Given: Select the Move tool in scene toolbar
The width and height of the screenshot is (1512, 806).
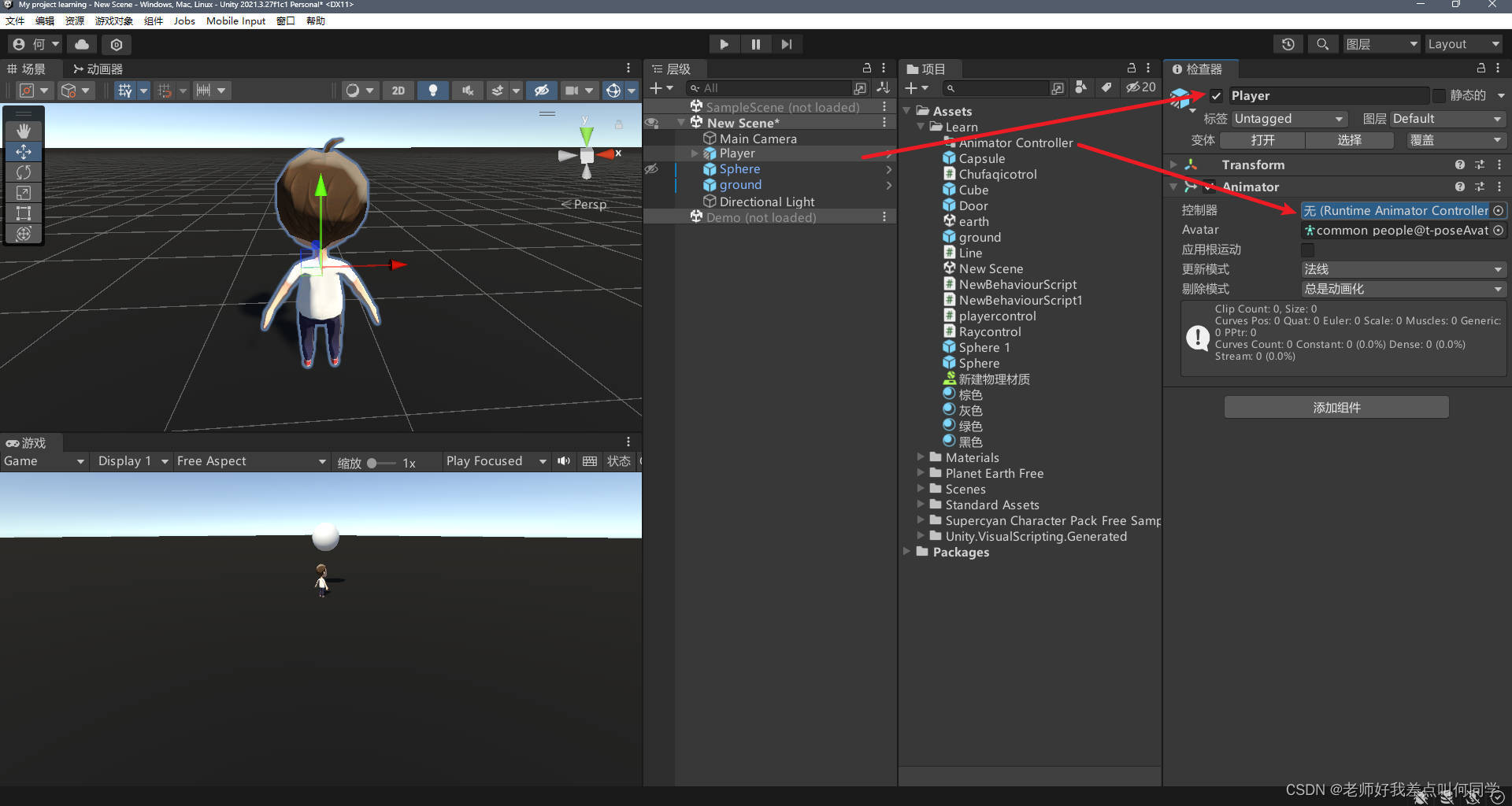Looking at the screenshot, I should (x=24, y=151).
